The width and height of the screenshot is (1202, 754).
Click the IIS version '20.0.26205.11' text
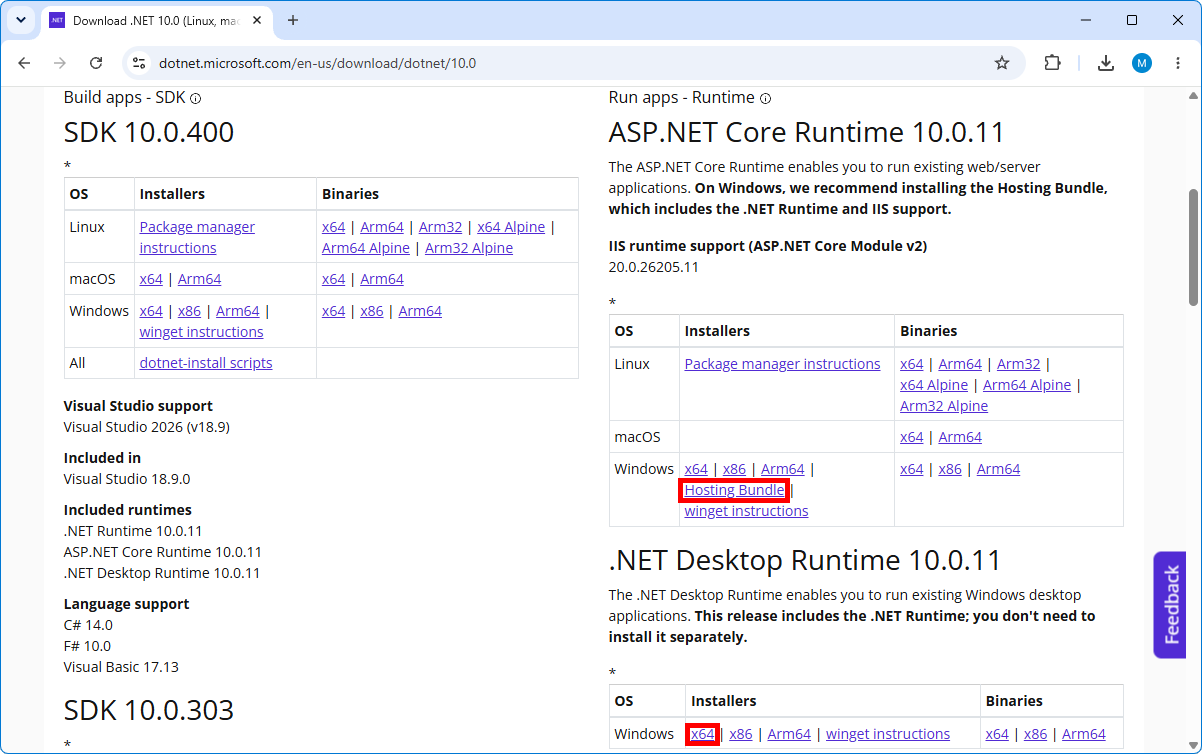click(x=654, y=267)
